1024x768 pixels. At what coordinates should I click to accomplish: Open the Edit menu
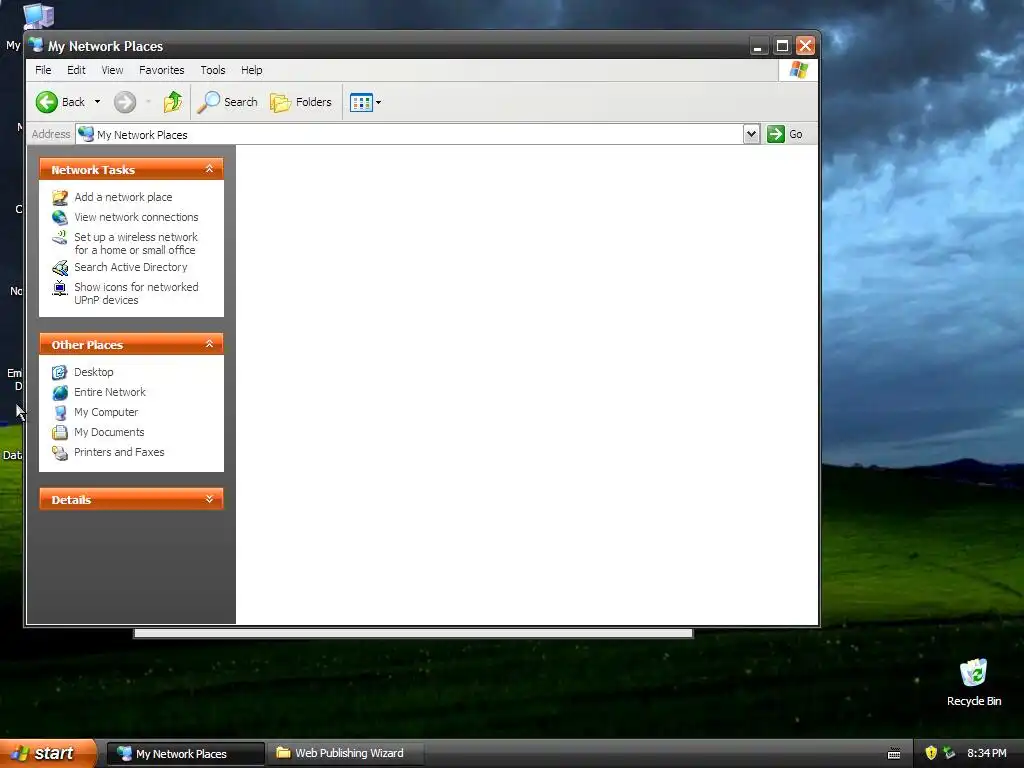click(76, 70)
